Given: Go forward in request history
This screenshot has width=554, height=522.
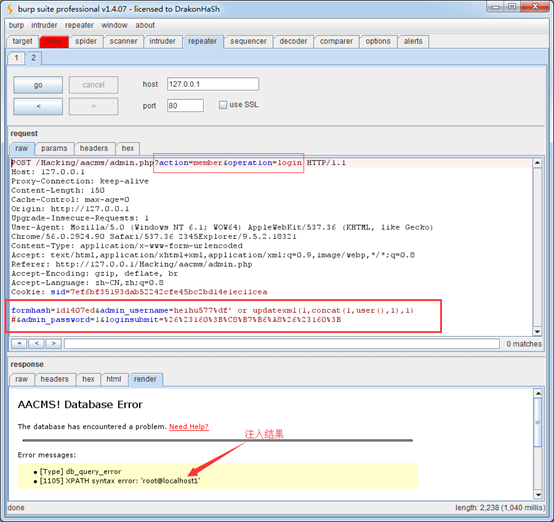Looking at the screenshot, I should pos(93,106).
